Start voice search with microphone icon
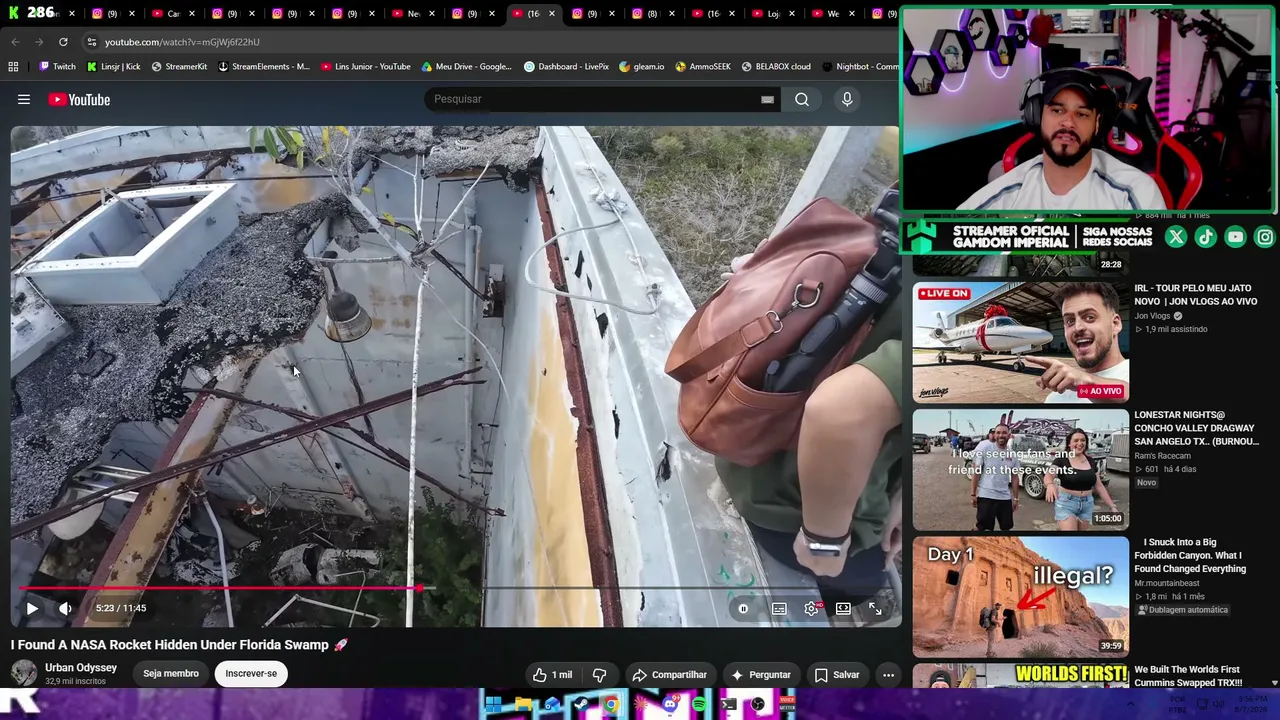This screenshot has width=1280, height=720. pos(847,99)
